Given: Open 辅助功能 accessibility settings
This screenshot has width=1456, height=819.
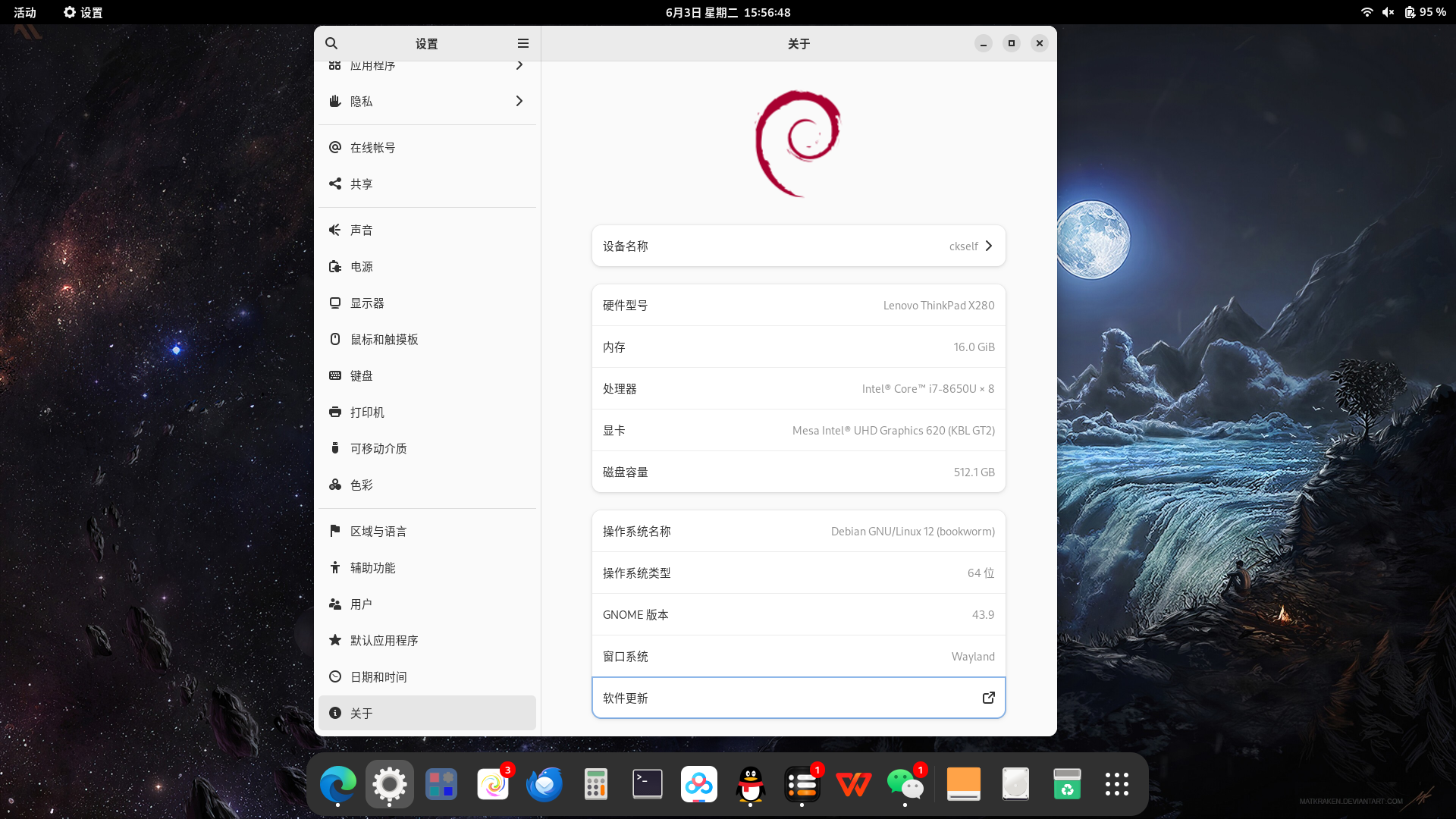Looking at the screenshot, I should click(x=427, y=567).
